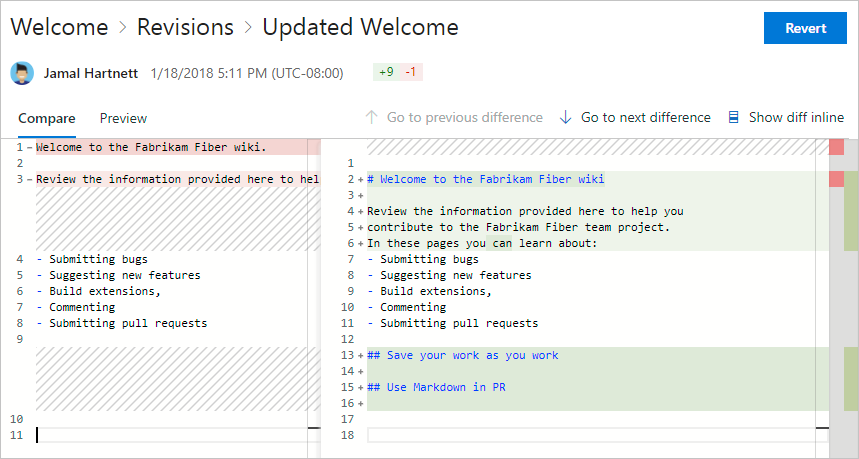859x459 pixels.
Task: Click 'Suggesting new features' on right pane line 8
Action: click(456, 275)
